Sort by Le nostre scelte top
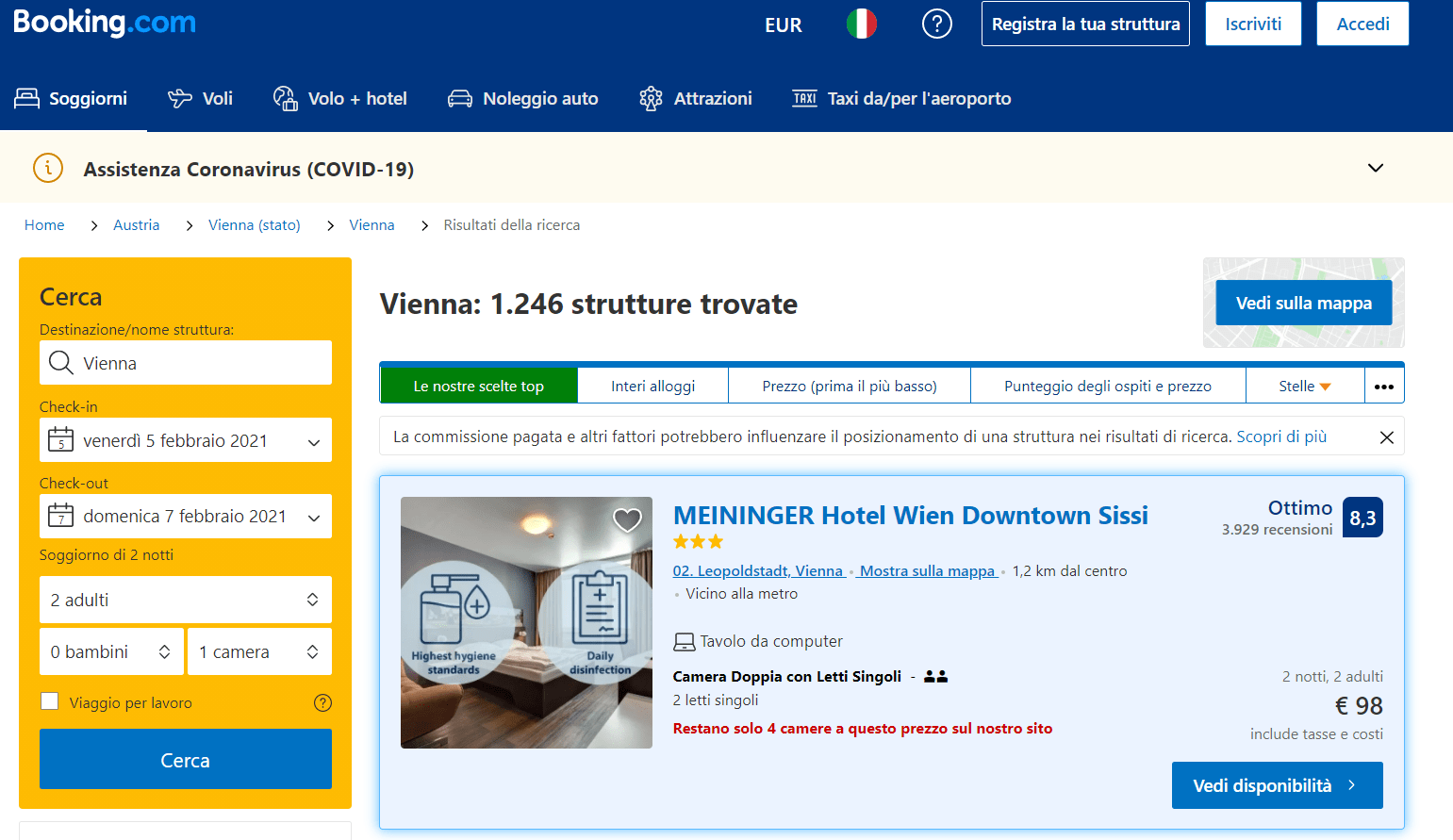Viewport: 1453px width, 840px height. click(479, 386)
